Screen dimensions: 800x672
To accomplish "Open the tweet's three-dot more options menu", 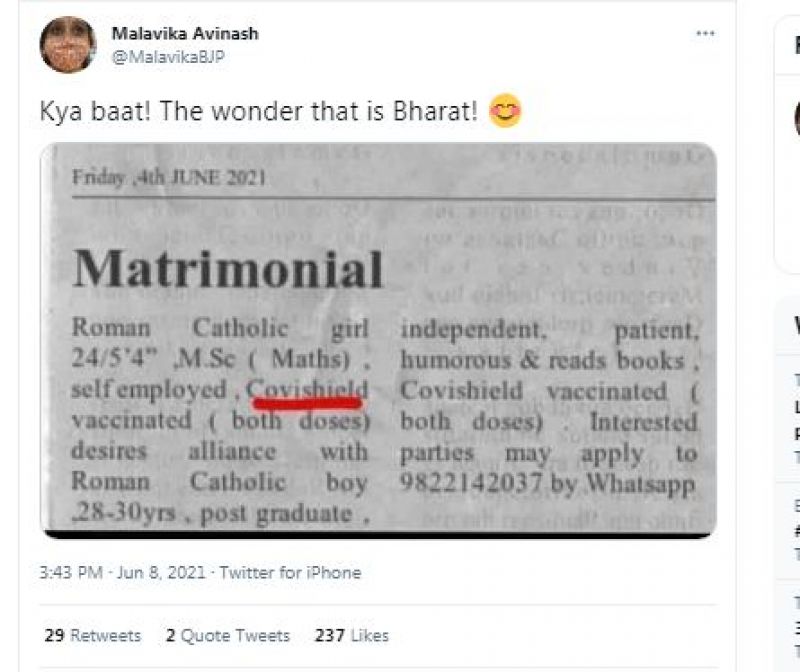I will (x=705, y=33).
